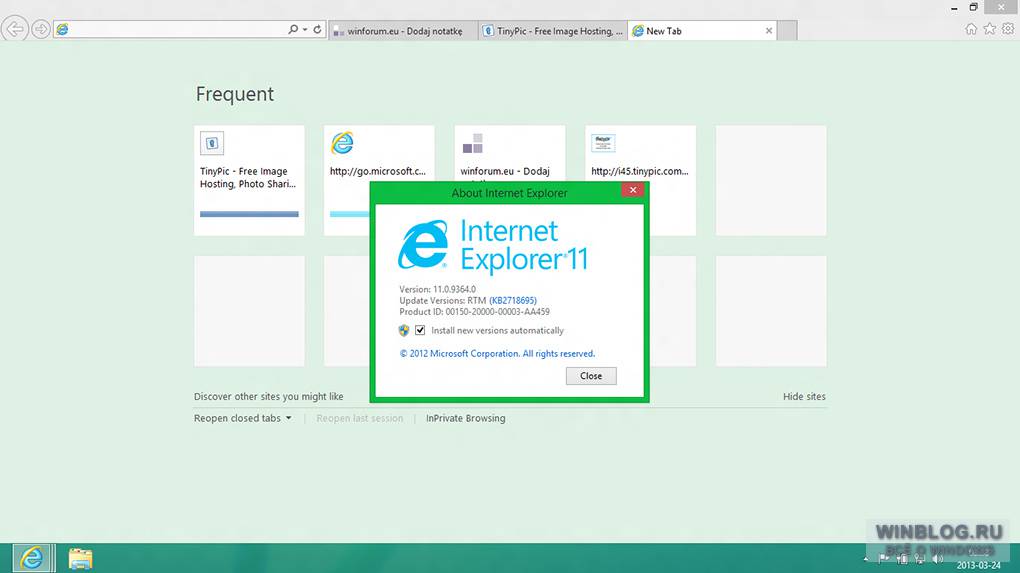Click winforum.eu tile favicon
Image resolution: width=1020 pixels, height=573 pixels.
pyautogui.click(x=473, y=144)
